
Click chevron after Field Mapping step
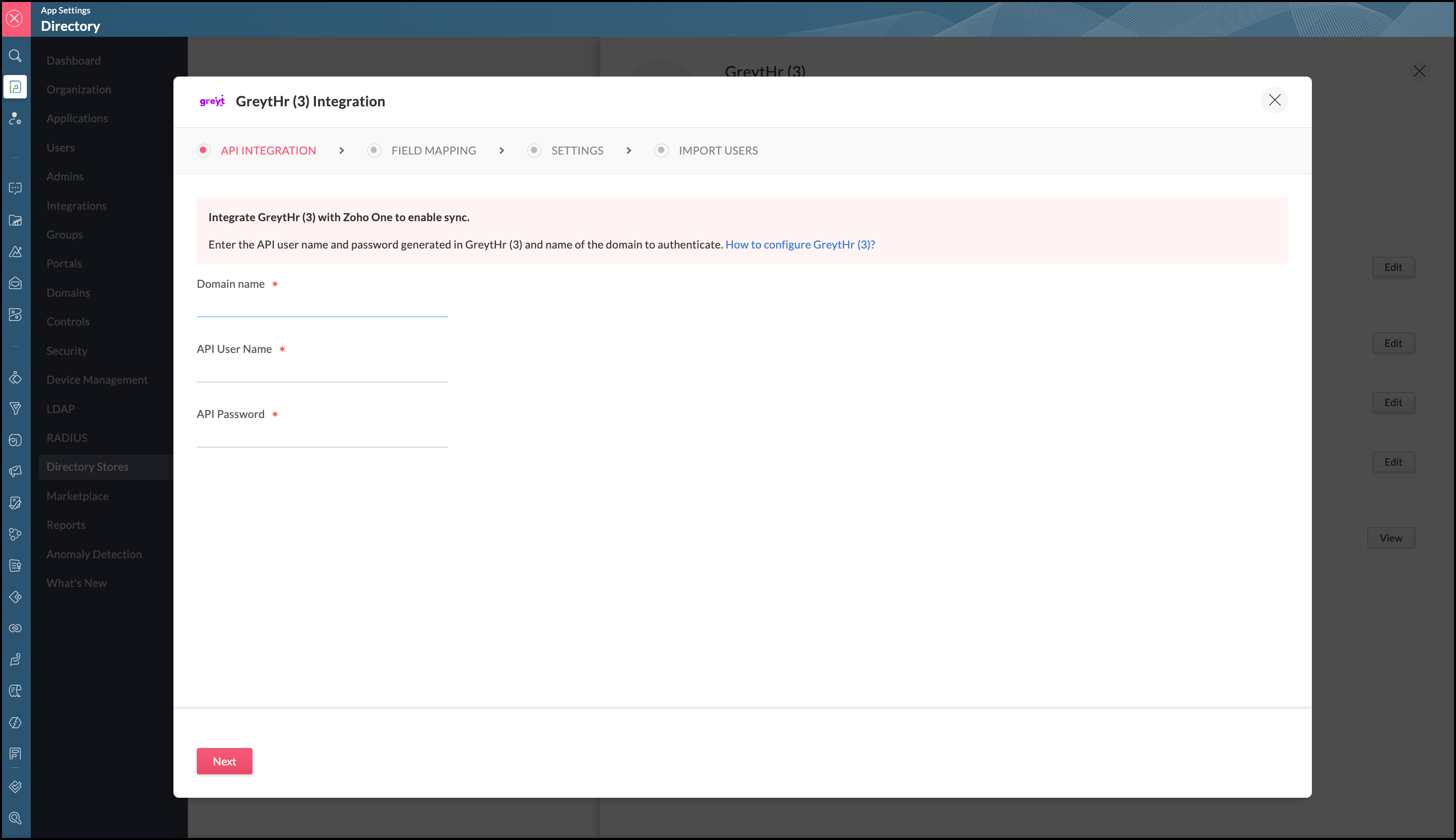point(502,151)
